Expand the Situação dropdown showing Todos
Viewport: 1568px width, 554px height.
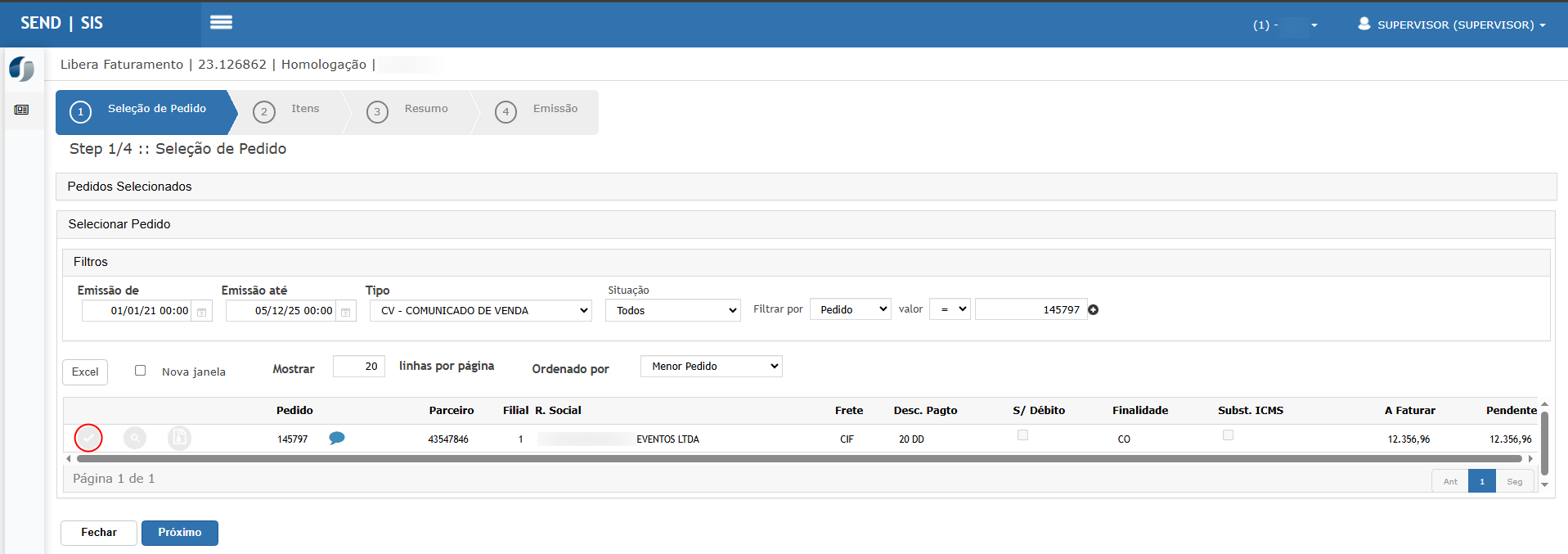pos(672,311)
